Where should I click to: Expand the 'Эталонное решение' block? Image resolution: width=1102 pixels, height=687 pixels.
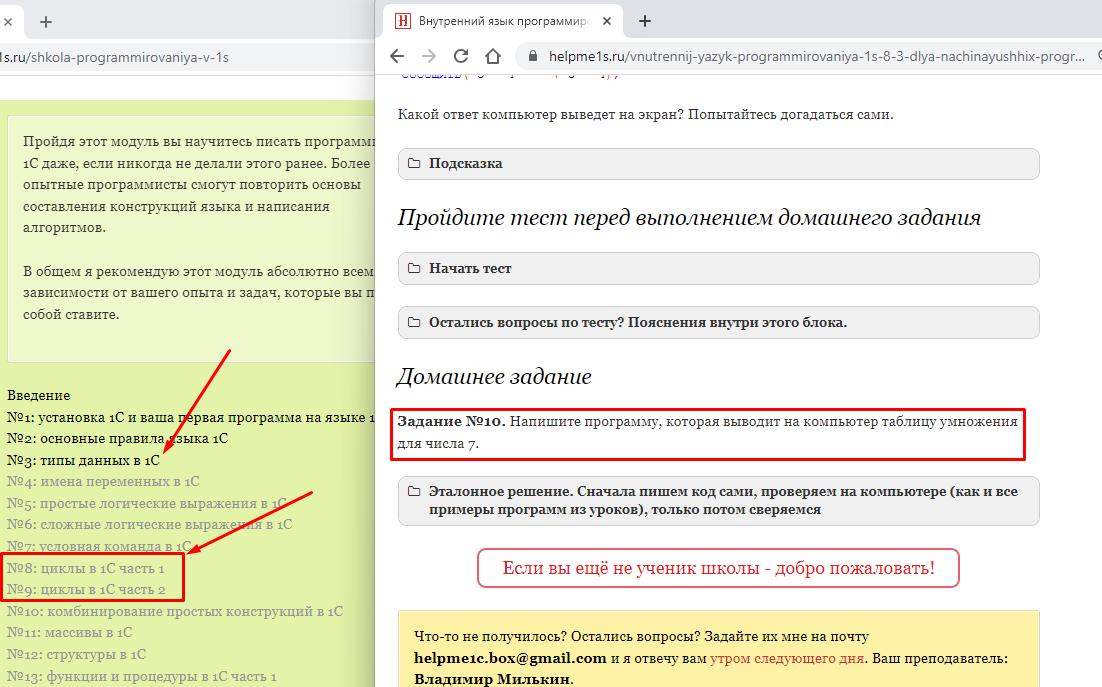click(718, 501)
